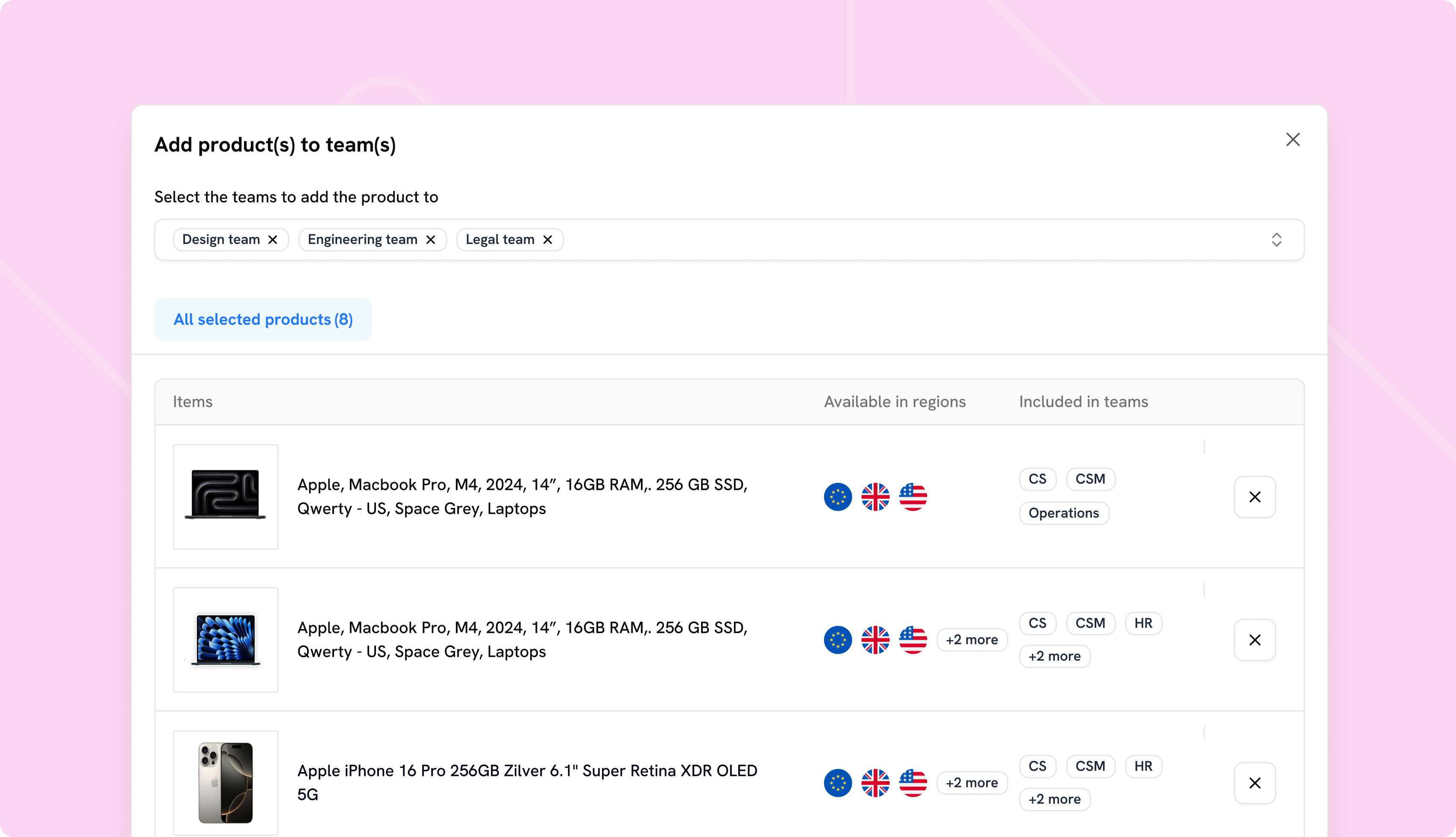Expand +2 more regions for second MacBook row
This screenshot has height=837, width=1456.
click(972, 640)
